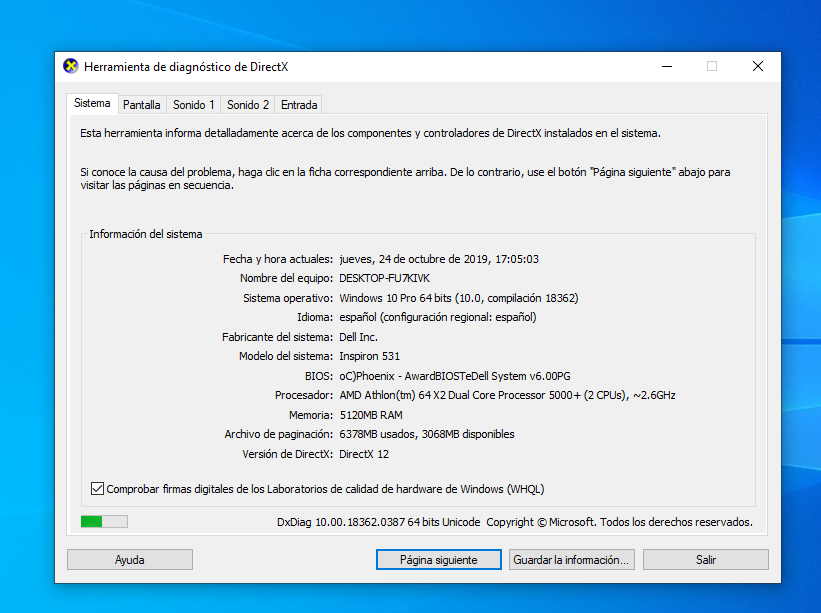Click the Nombre del equipo label
This screenshot has height=613, width=821.
click(286, 278)
